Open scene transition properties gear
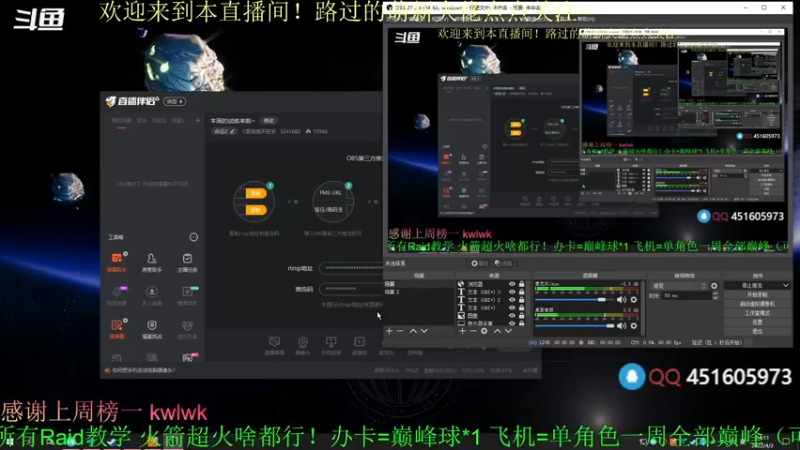The width and height of the screenshot is (800, 450). [x=714, y=286]
